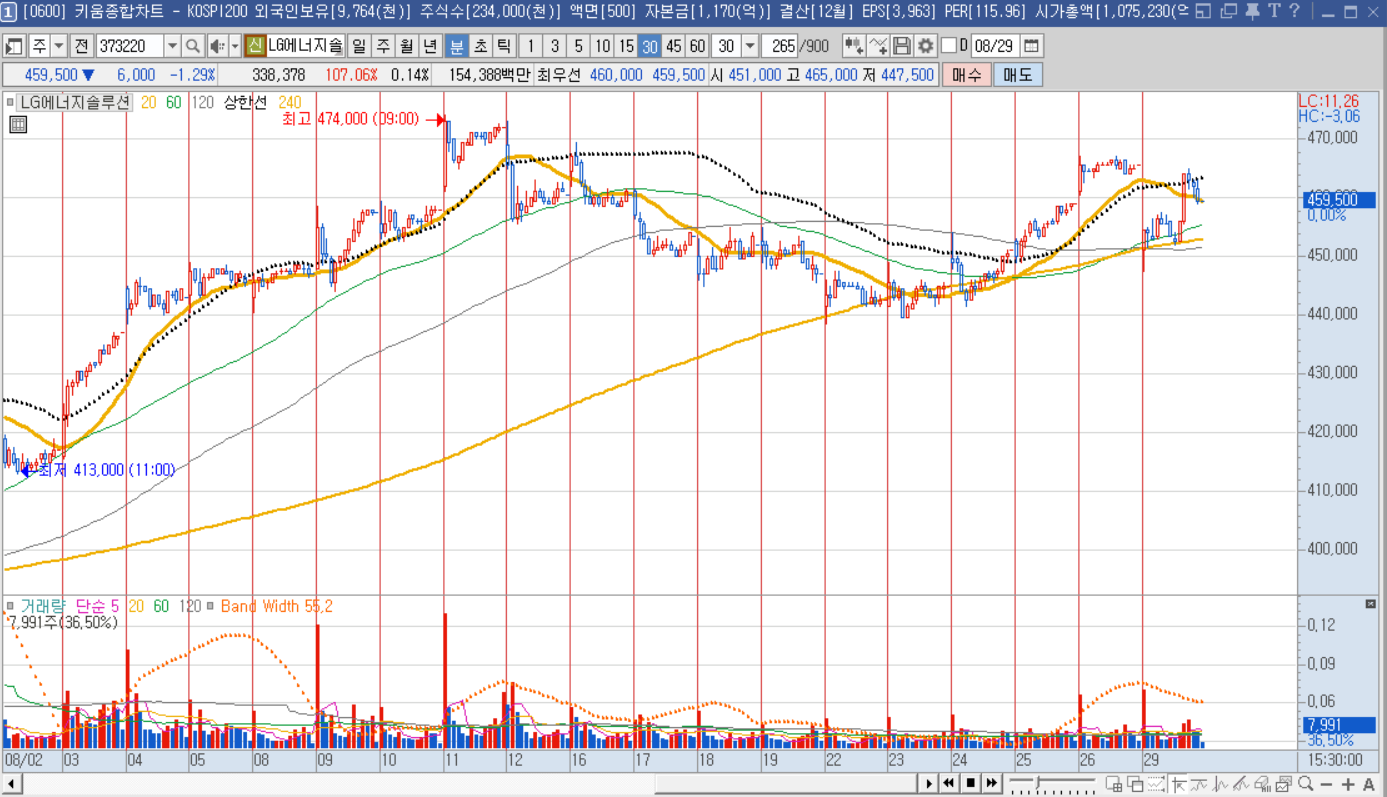Viewport: 1387px width, 797px height.
Task: Click the LG에너지솔루션 chart legend box toggle
Action: [11, 102]
